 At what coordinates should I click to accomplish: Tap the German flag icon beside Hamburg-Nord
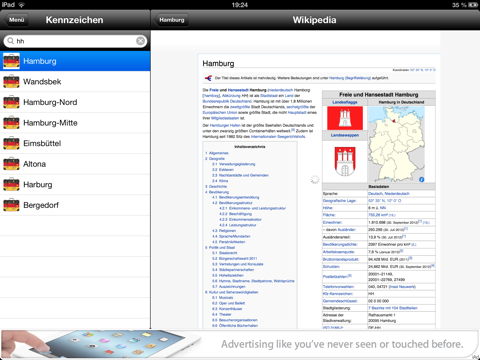[x=11, y=102]
